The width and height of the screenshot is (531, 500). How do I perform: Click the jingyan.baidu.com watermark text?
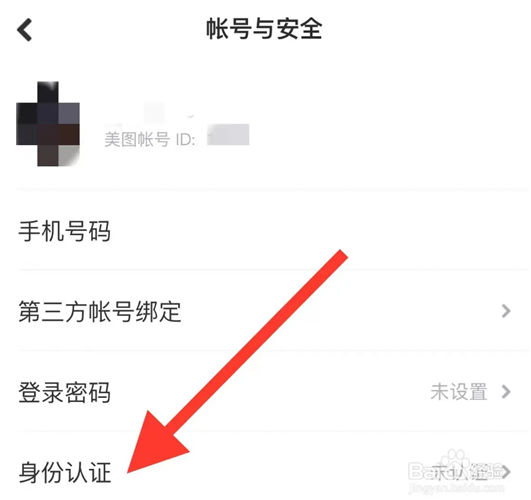(456, 488)
